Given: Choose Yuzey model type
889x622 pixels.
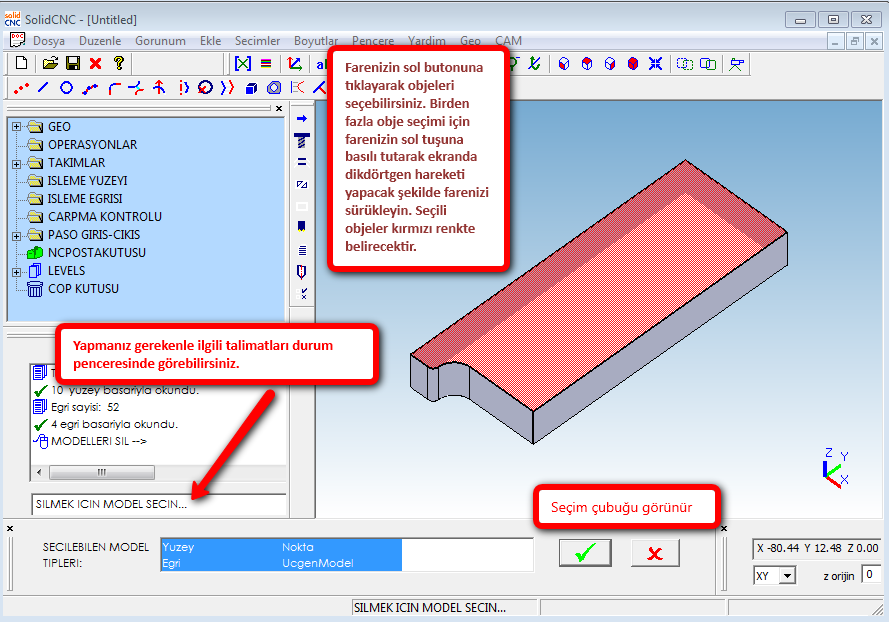Looking at the screenshot, I should pos(178,547).
